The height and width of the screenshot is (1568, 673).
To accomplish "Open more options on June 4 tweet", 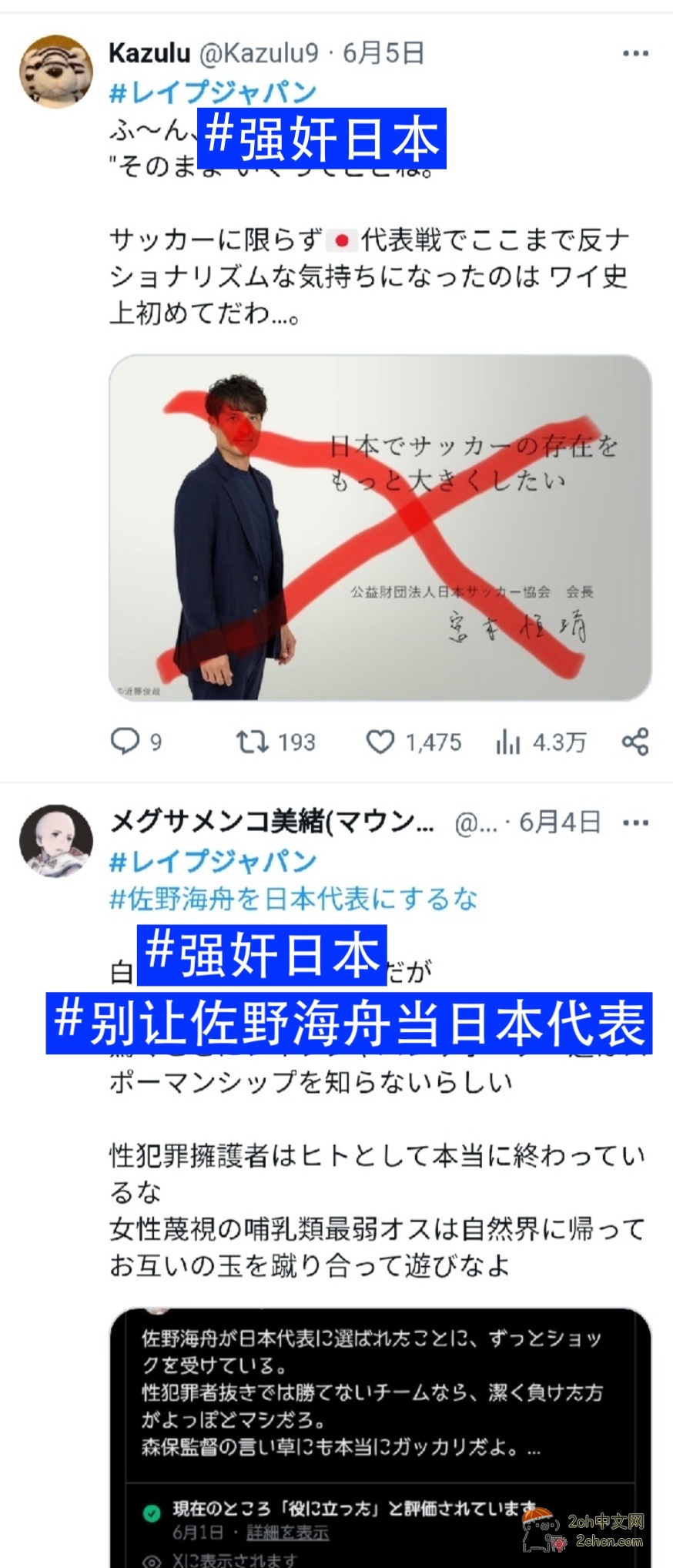I will pos(635,823).
